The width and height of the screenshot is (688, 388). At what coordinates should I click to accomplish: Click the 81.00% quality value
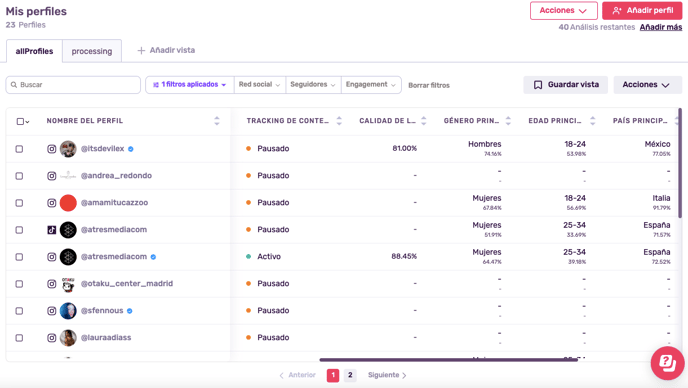[405, 148]
